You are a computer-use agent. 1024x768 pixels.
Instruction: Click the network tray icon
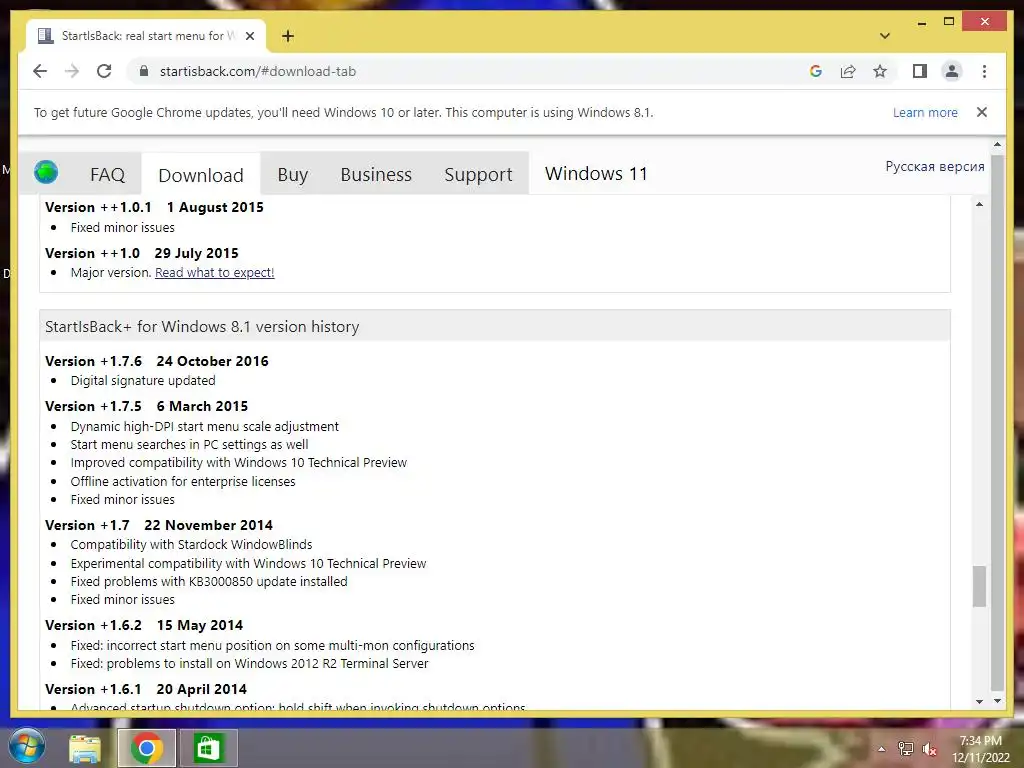(x=905, y=749)
